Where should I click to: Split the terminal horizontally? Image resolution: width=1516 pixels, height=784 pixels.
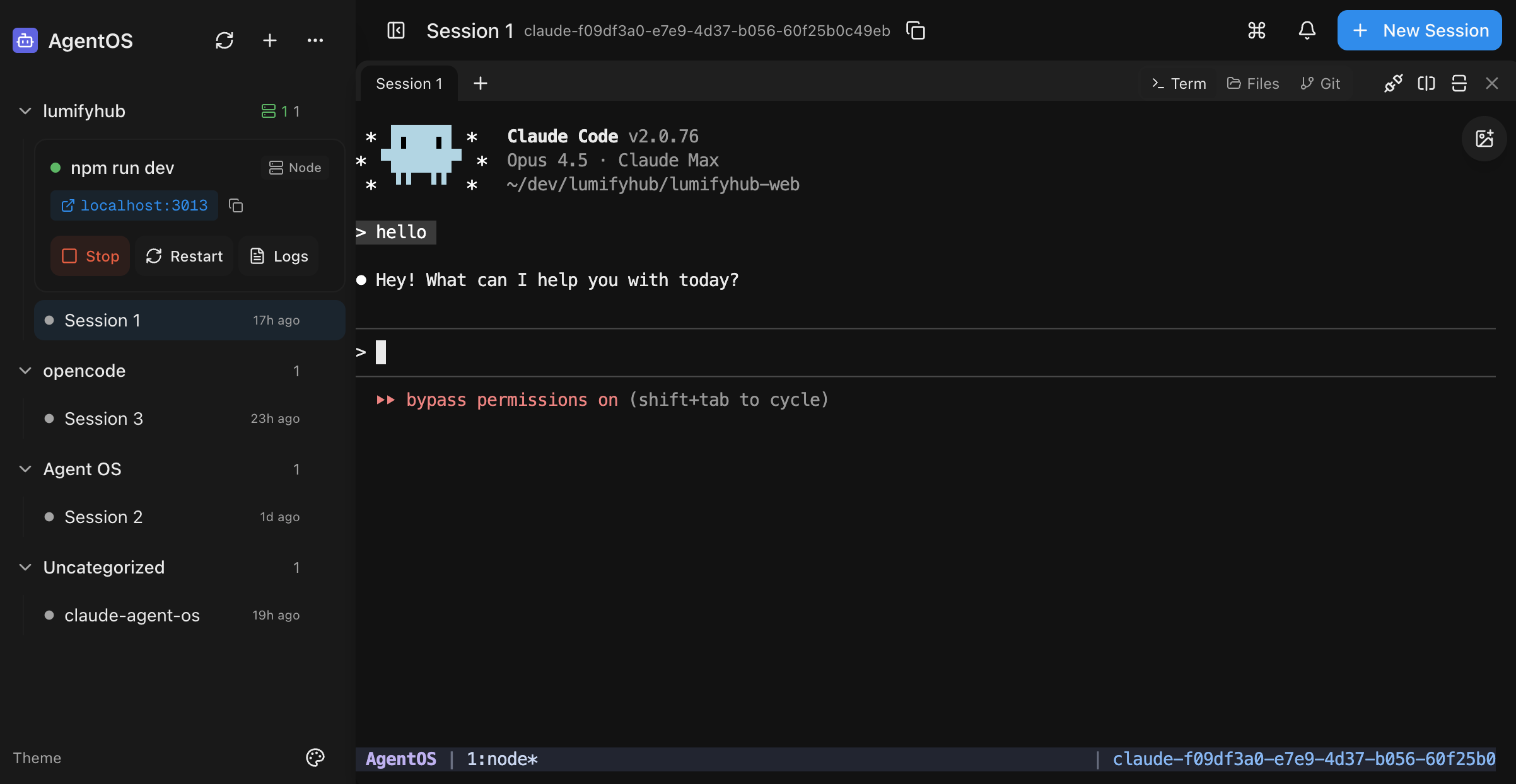(x=1459, y=83)
